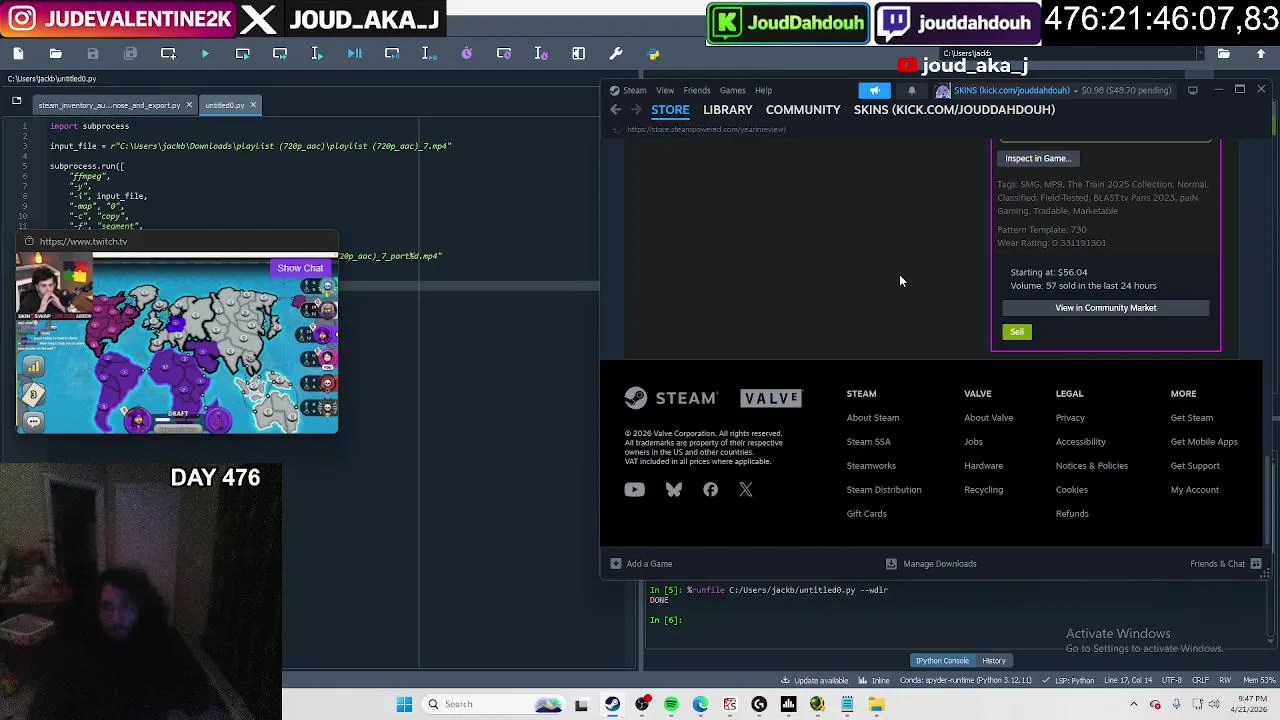Click Windows Start button
The height and width of the screenshot is (720, 1280).
[x=404, y=704]
